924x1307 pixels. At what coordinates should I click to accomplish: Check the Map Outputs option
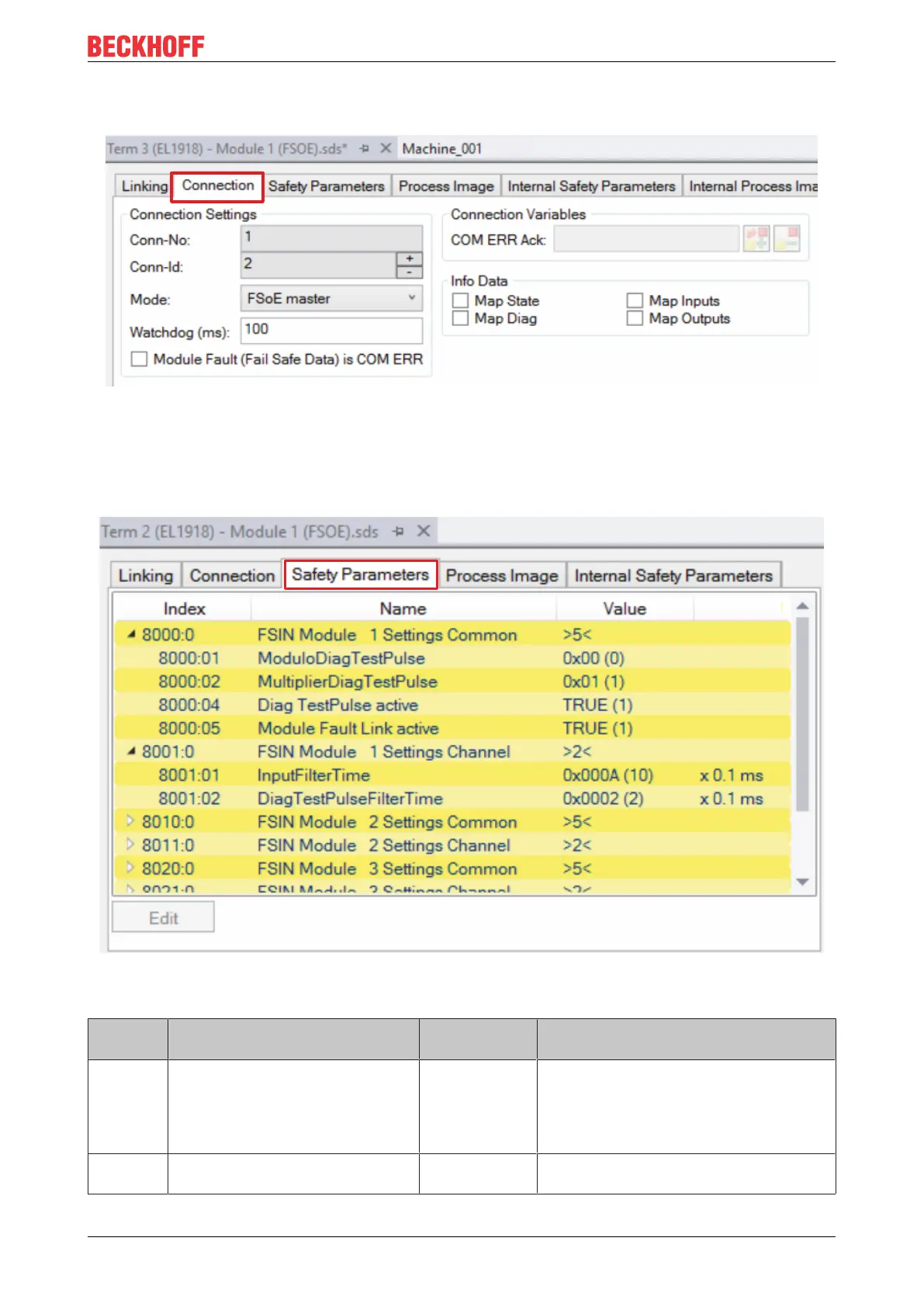635,318
